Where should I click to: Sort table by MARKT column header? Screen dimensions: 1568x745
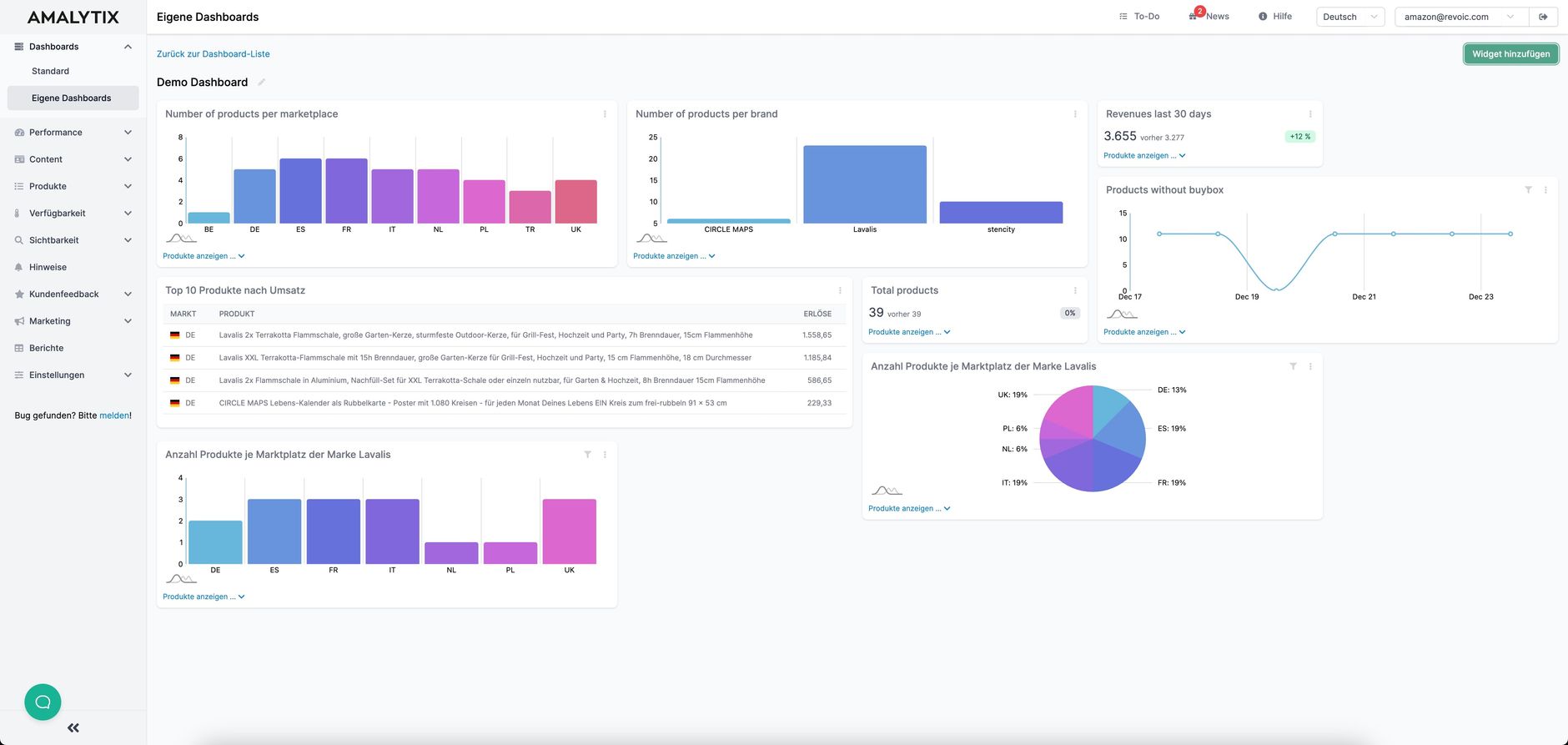(183, 314)
